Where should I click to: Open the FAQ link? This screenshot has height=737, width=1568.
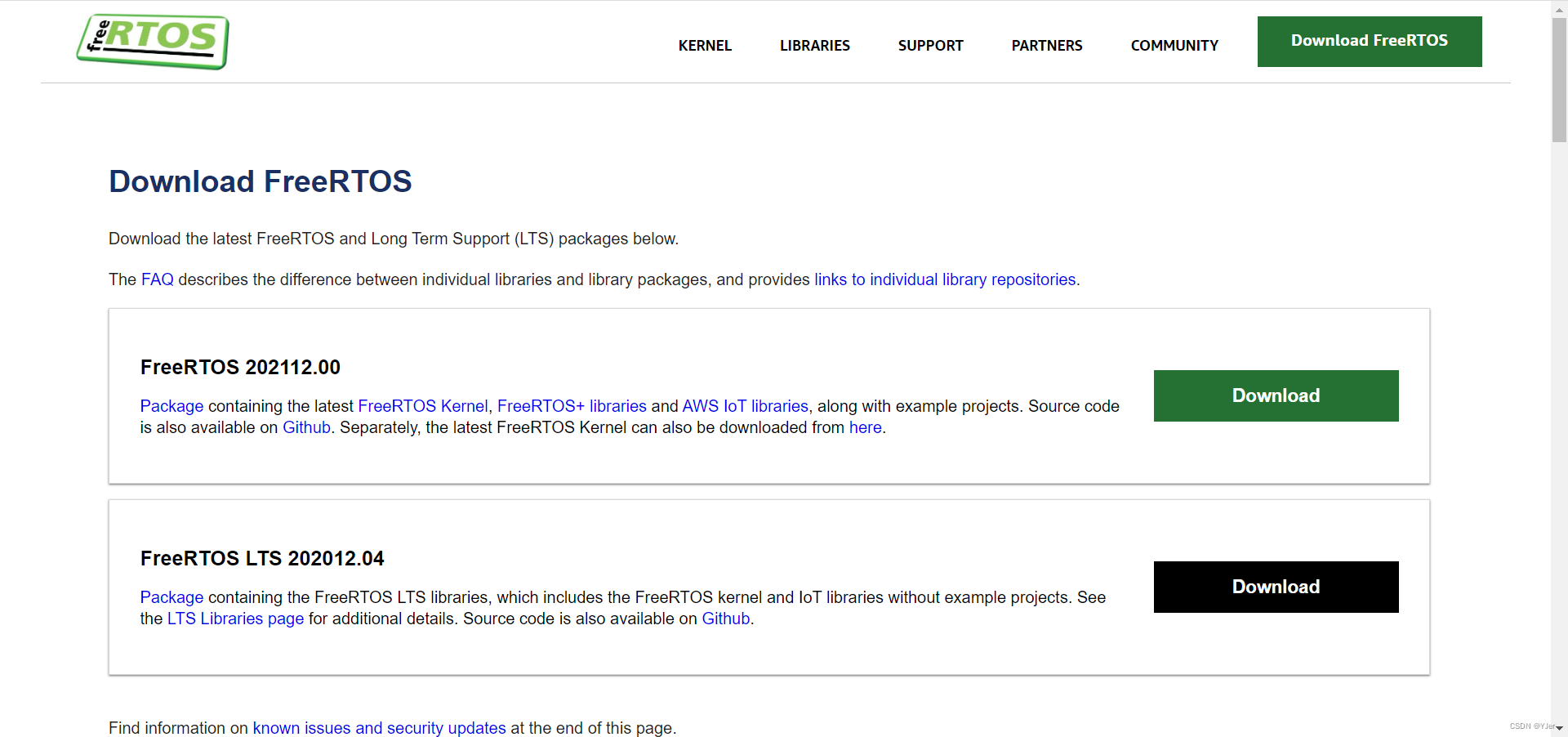(x=158, y=279)
